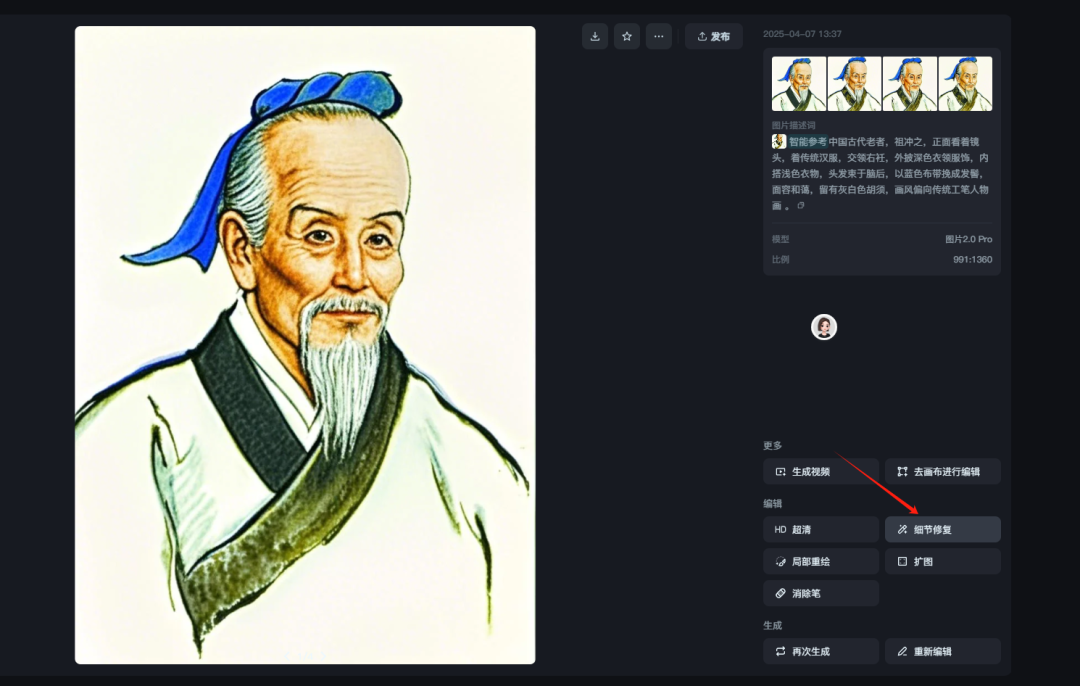
Task: Click the 智能参考 reference image tag
Action: coord(800,142)
